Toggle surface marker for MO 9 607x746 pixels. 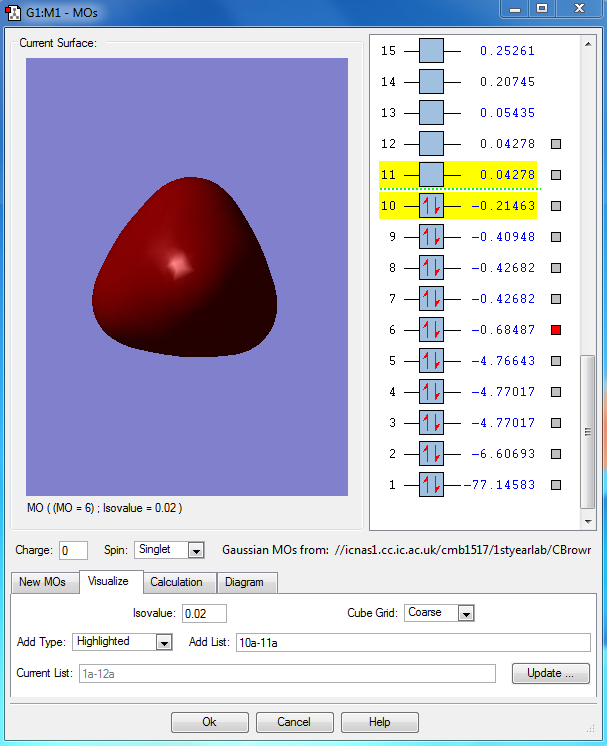556,237
